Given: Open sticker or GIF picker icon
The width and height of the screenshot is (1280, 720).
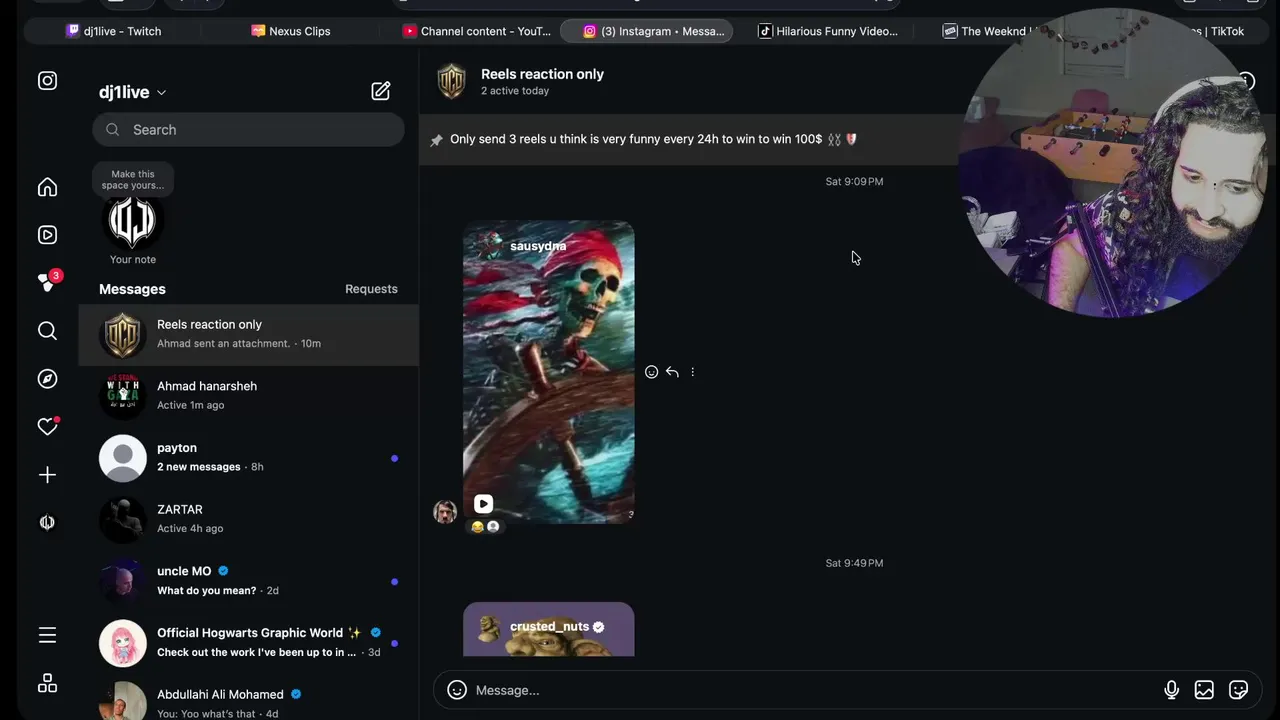Looking at the screenshot, I should tap(1238, 690).
